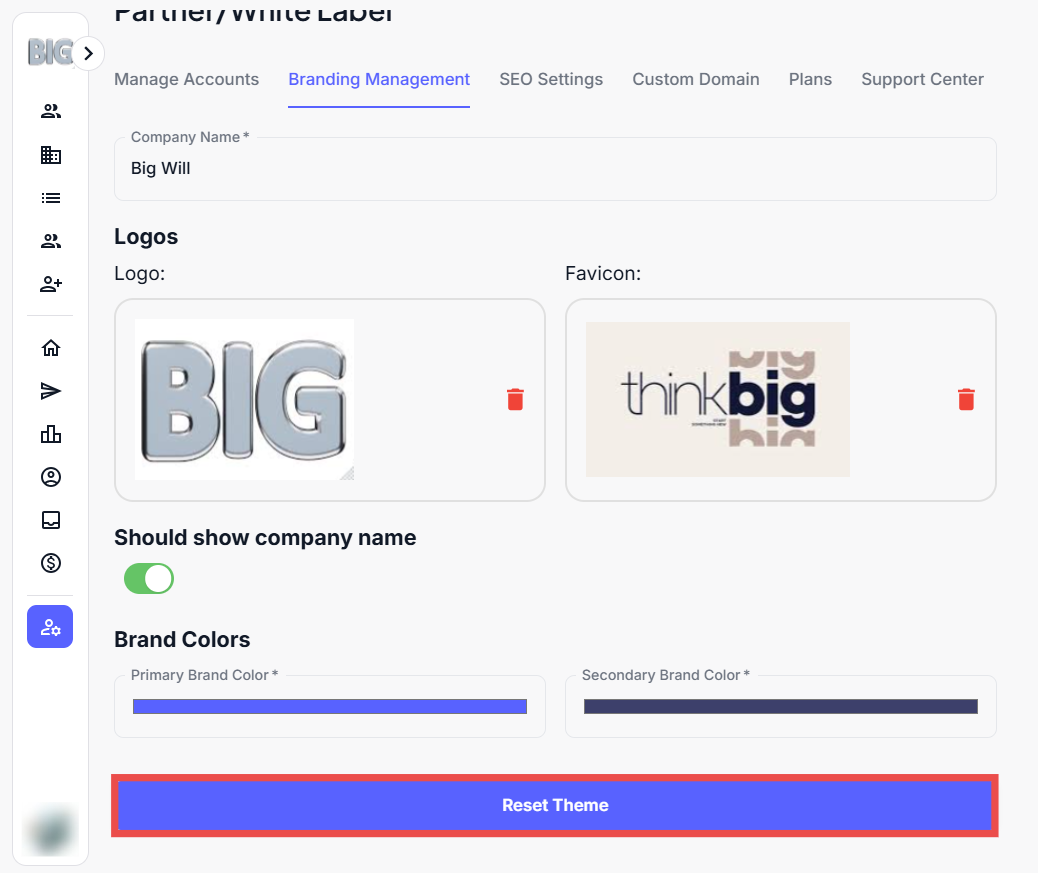Image resolution: width=1038 pixels, height=873 pixels.
Task: Go to the home icon in sidebar
Action: click(51, 348)
